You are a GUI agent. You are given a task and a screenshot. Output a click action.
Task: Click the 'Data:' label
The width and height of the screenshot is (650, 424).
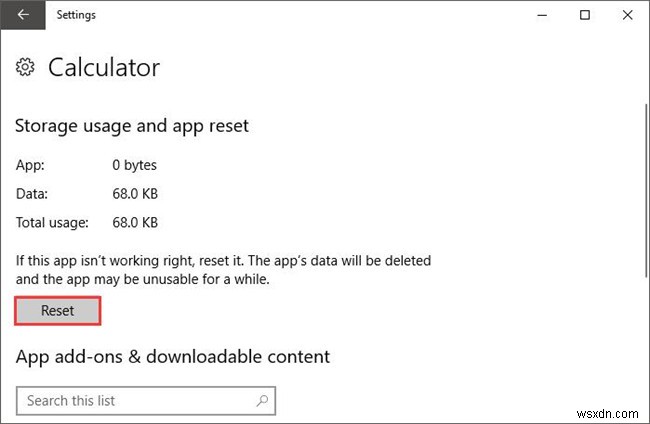point(31,194)
